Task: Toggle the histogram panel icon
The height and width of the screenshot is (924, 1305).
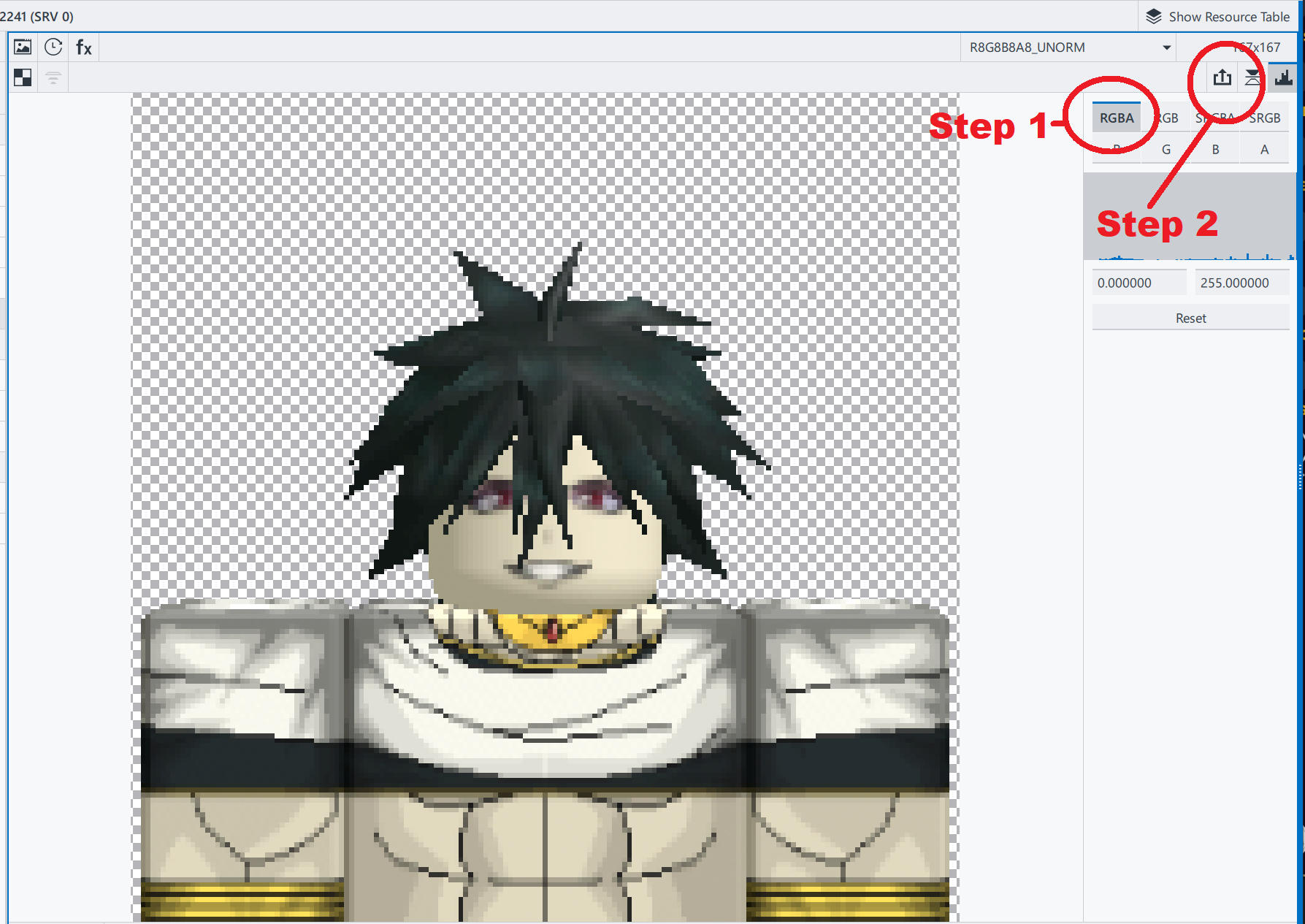Action: (1283, 77)
